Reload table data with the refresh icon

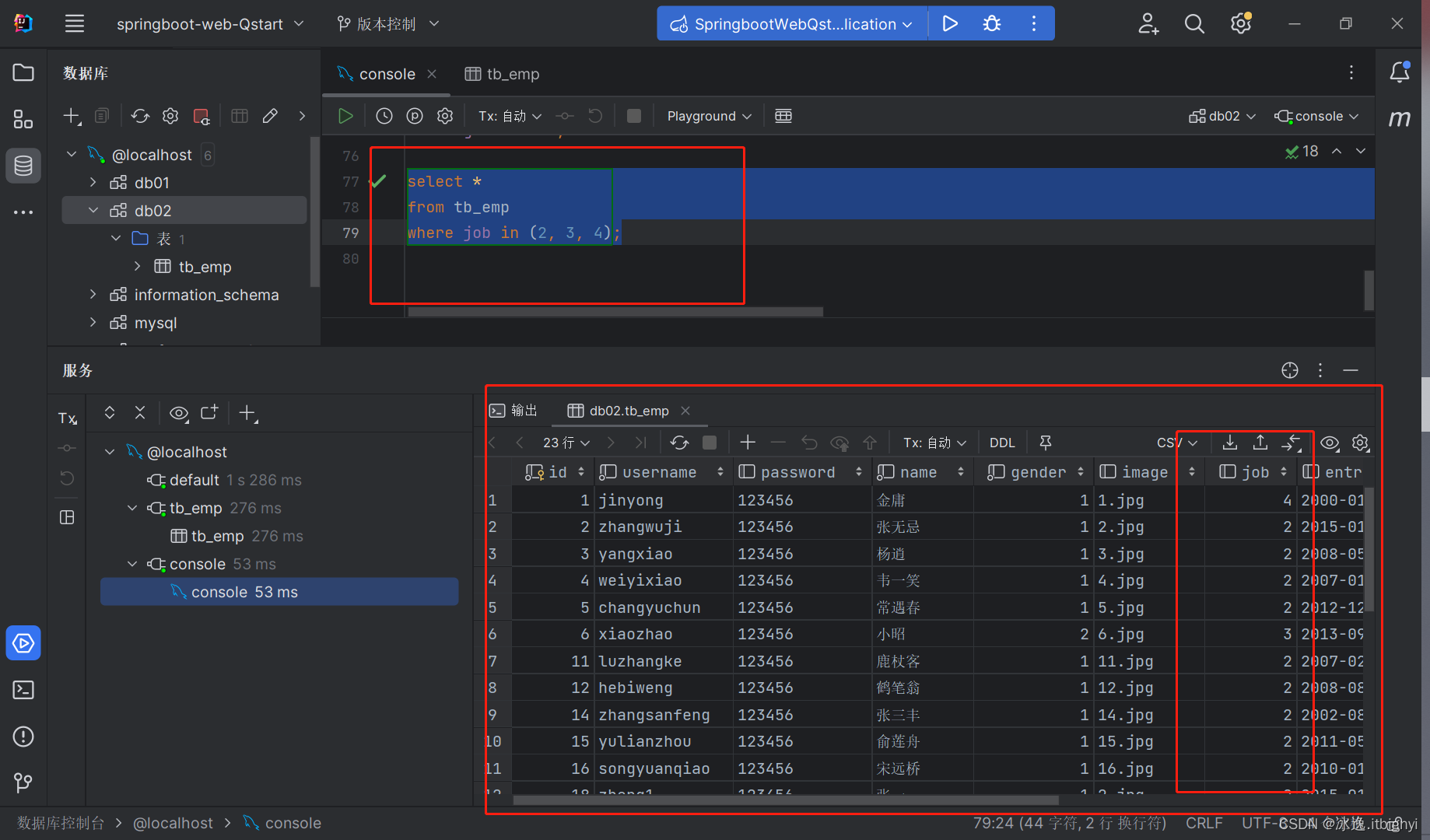(679, 442)
